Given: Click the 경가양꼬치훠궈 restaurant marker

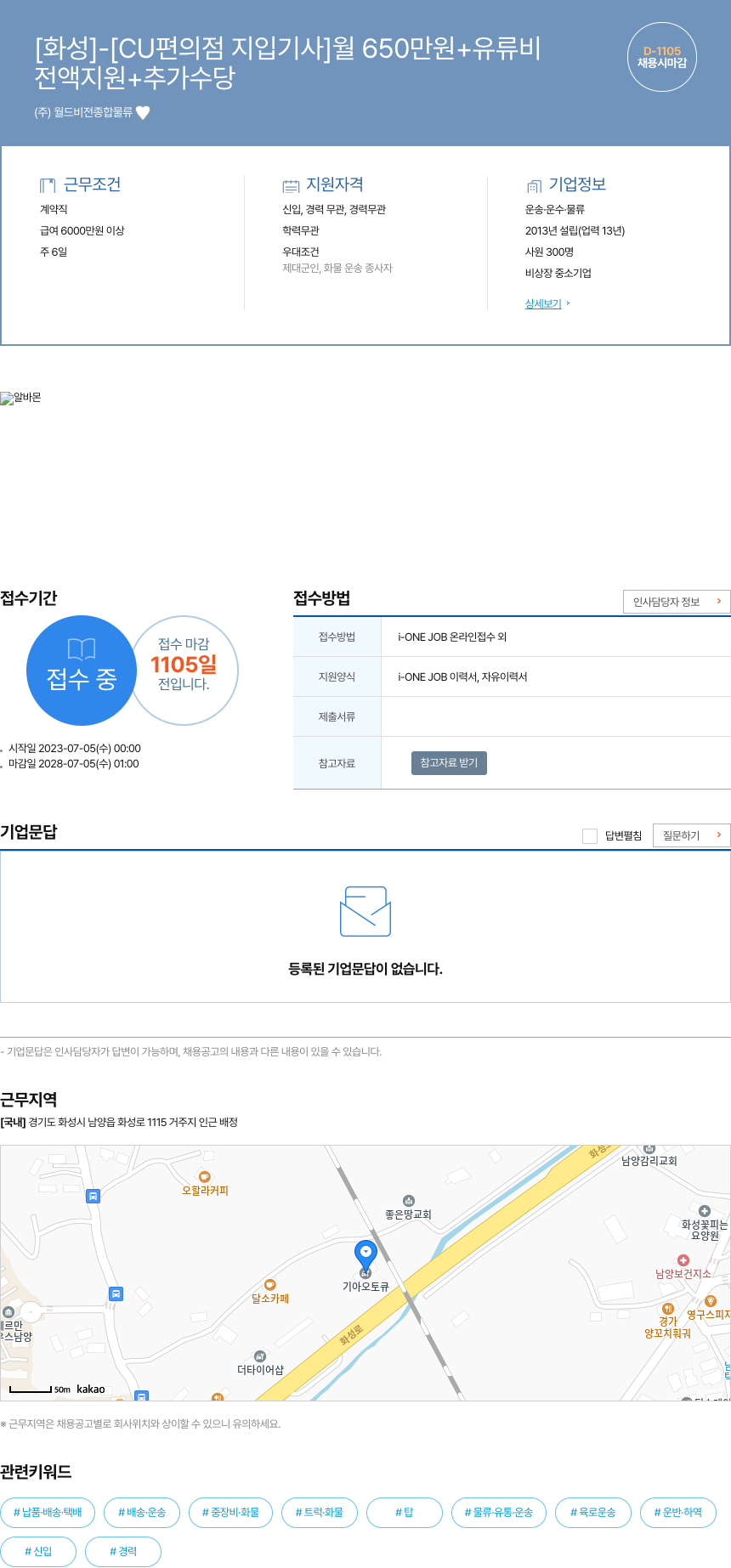Looking at the screenshot, I should click(x=668, y=1309).
